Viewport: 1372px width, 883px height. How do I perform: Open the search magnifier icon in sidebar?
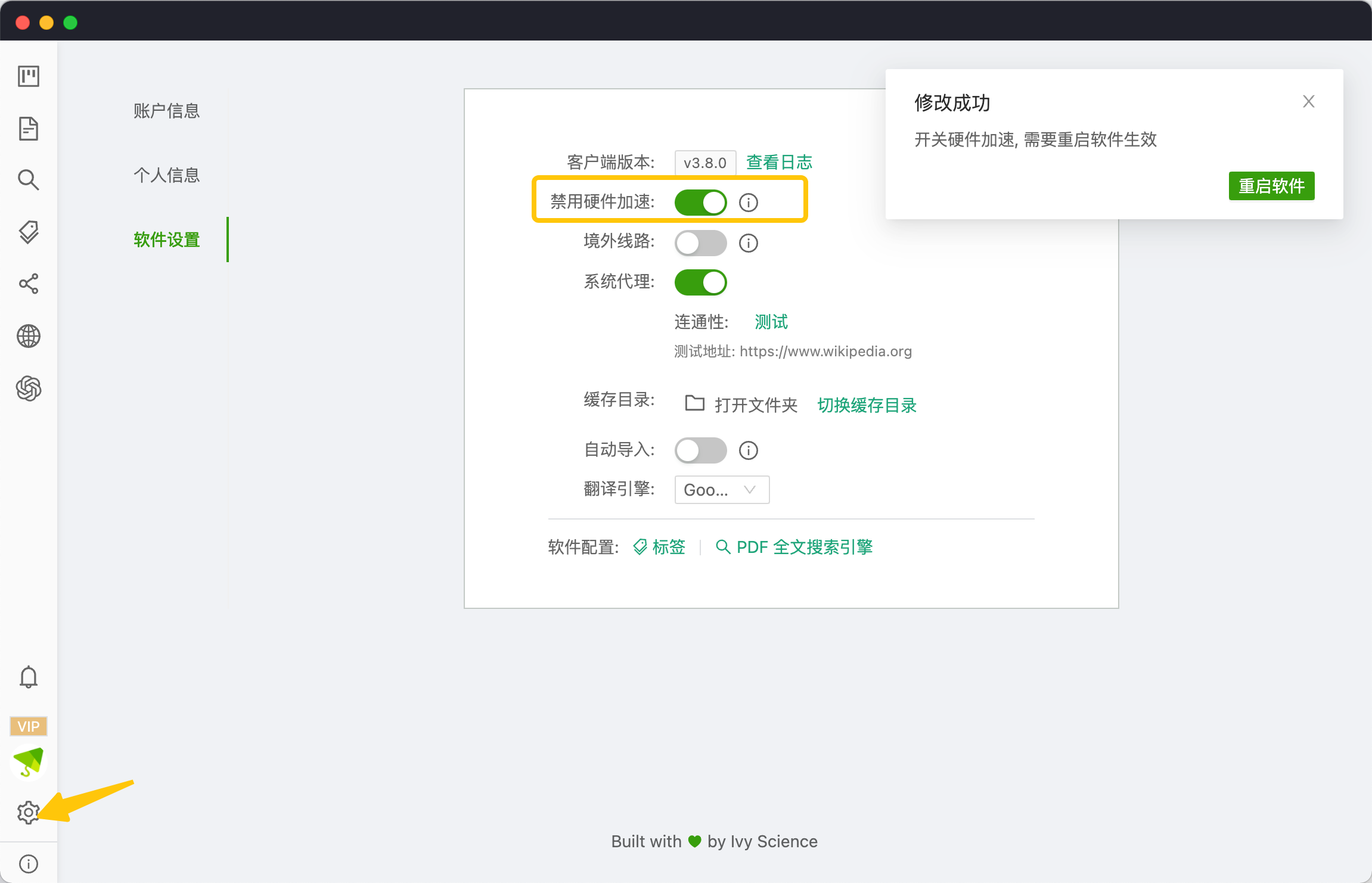click(29, 180)
